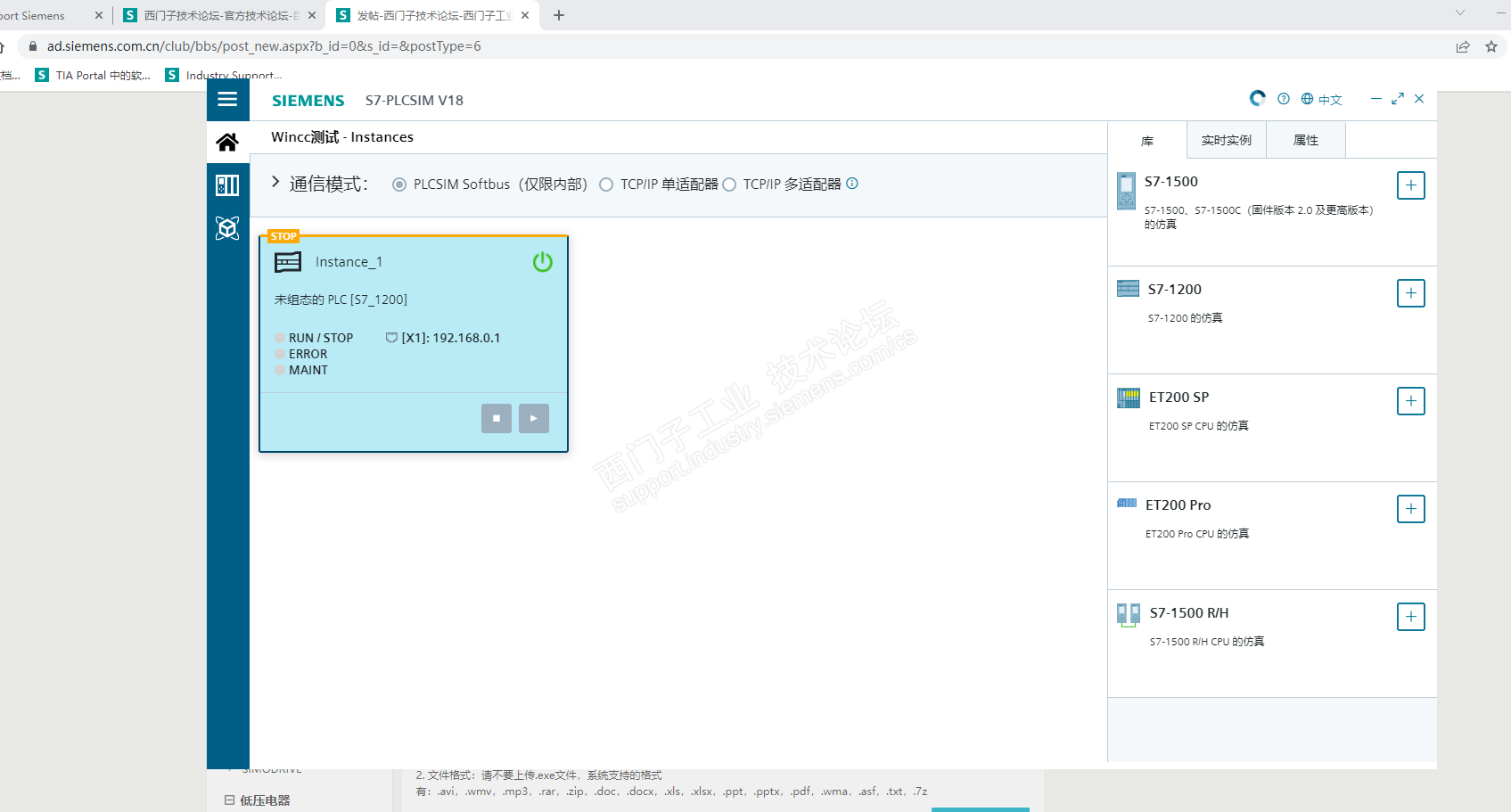Change language via the globe icon
The height and width of the screenshot is (812, 1511).
click(x=1307, y=99)
